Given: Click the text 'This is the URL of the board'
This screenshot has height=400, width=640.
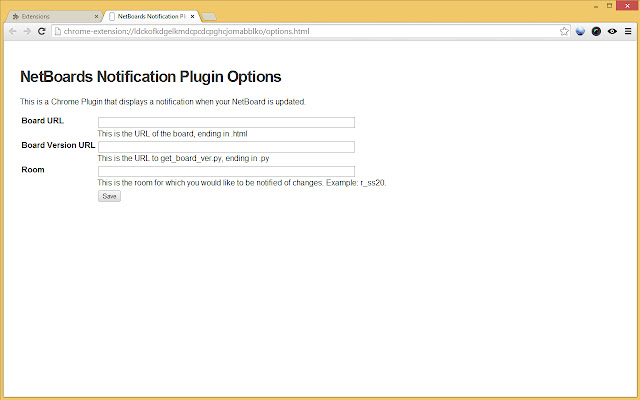Looking at the screenshot, I should pyautogui.click(x=145, y=134).
